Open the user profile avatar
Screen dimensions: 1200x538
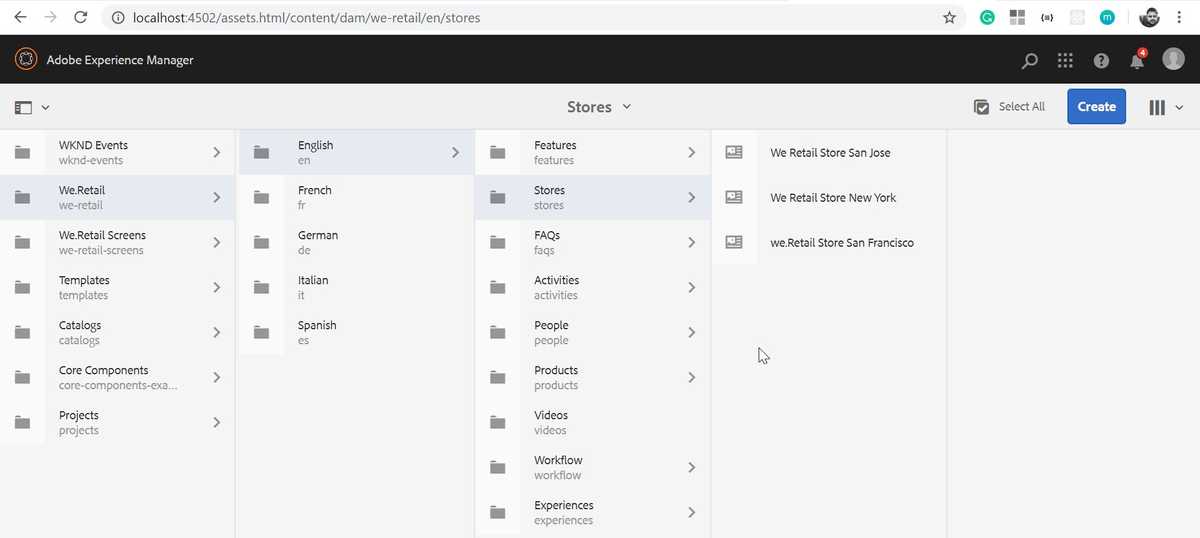pos(1173,59)
